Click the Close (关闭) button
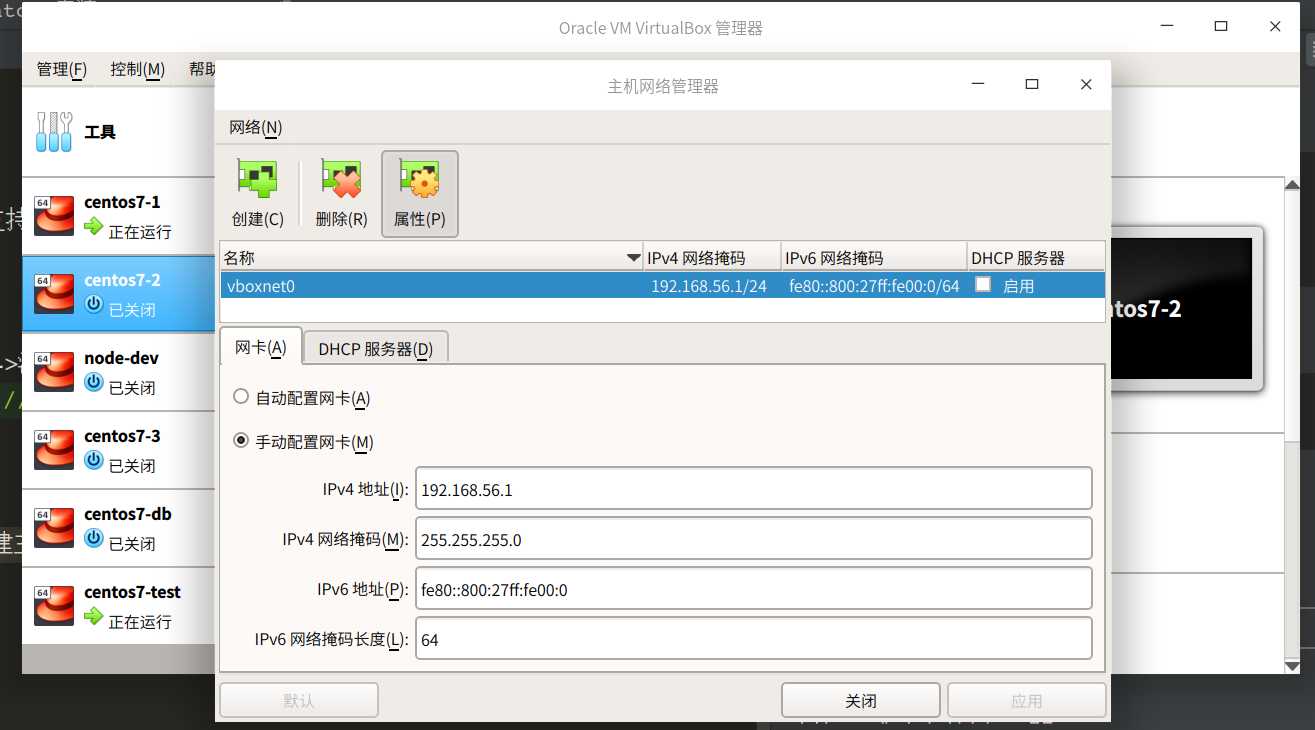 pos(860,700)
